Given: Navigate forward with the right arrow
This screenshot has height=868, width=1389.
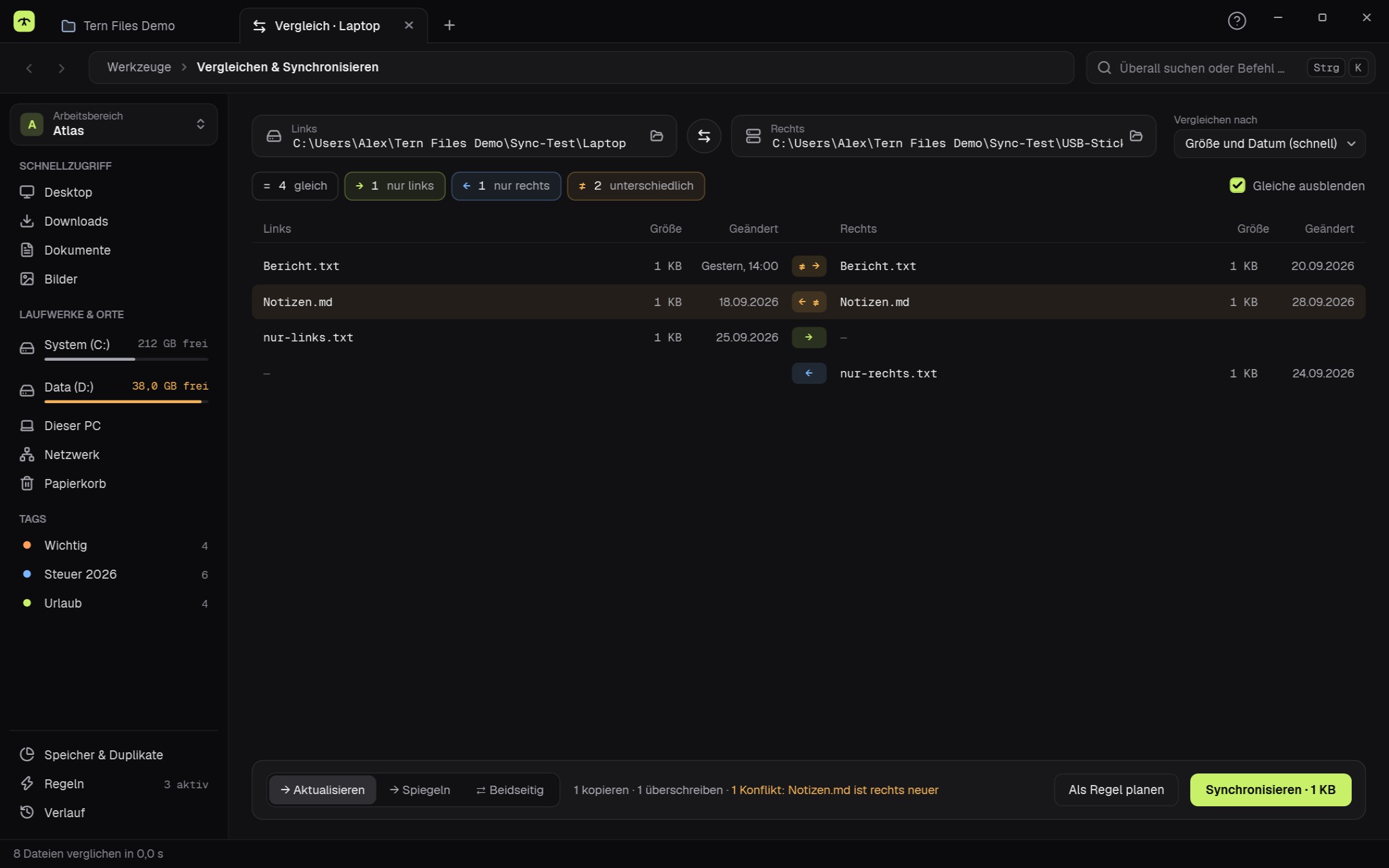Looking at the screenshot, I should click(x=62, y=68).
